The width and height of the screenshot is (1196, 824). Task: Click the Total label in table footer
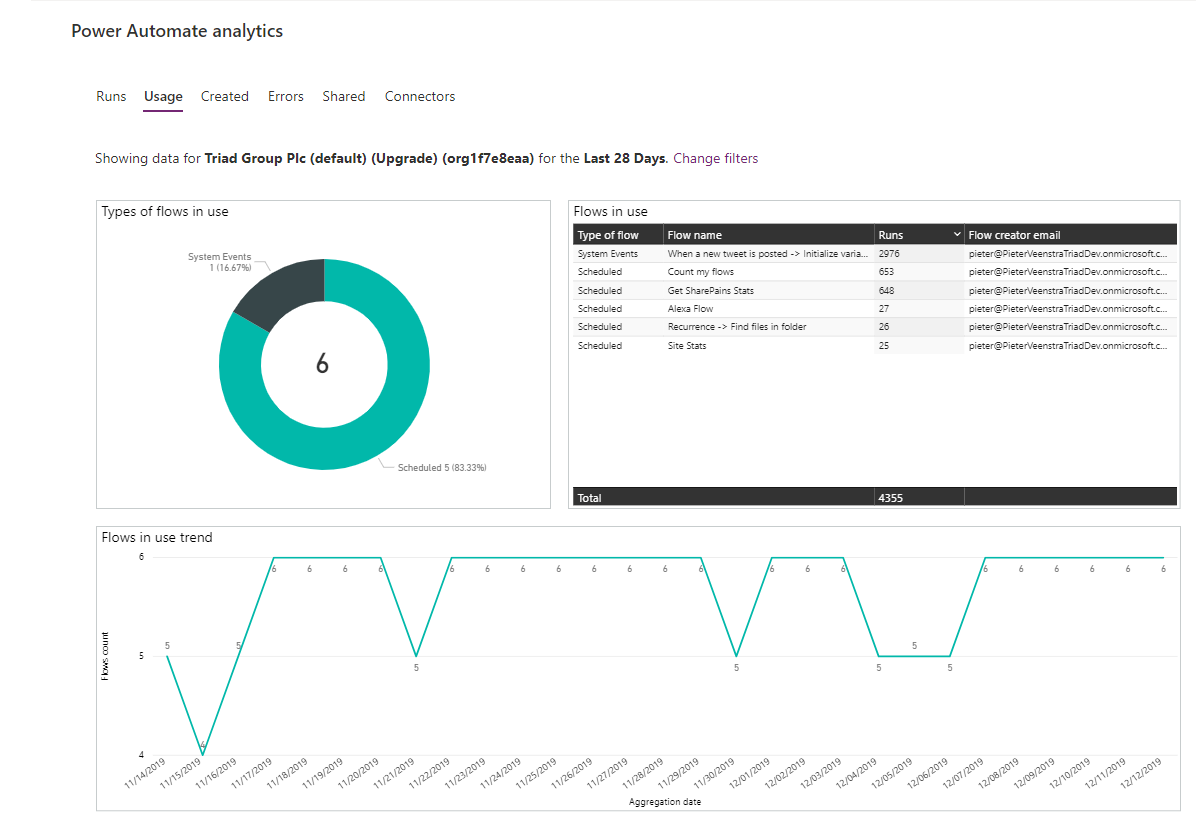(589, 497)
